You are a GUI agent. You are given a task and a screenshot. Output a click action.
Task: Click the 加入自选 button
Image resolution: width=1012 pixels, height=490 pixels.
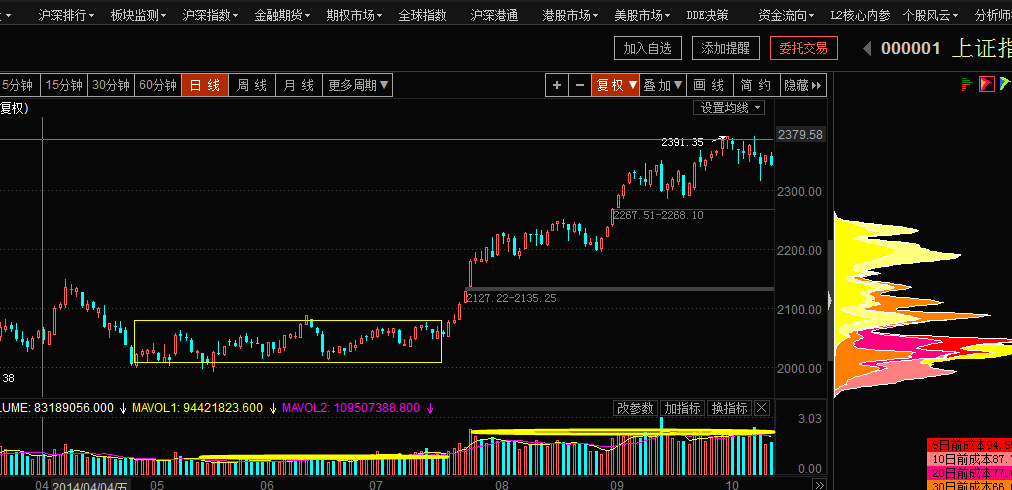[648, 48]
